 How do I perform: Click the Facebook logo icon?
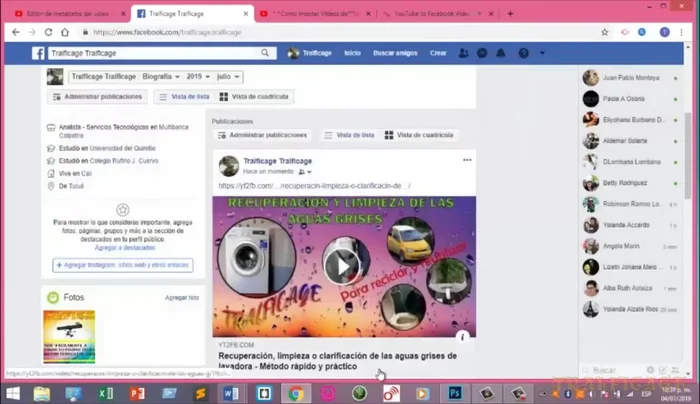pyautogui.click(x=38, y=53)
